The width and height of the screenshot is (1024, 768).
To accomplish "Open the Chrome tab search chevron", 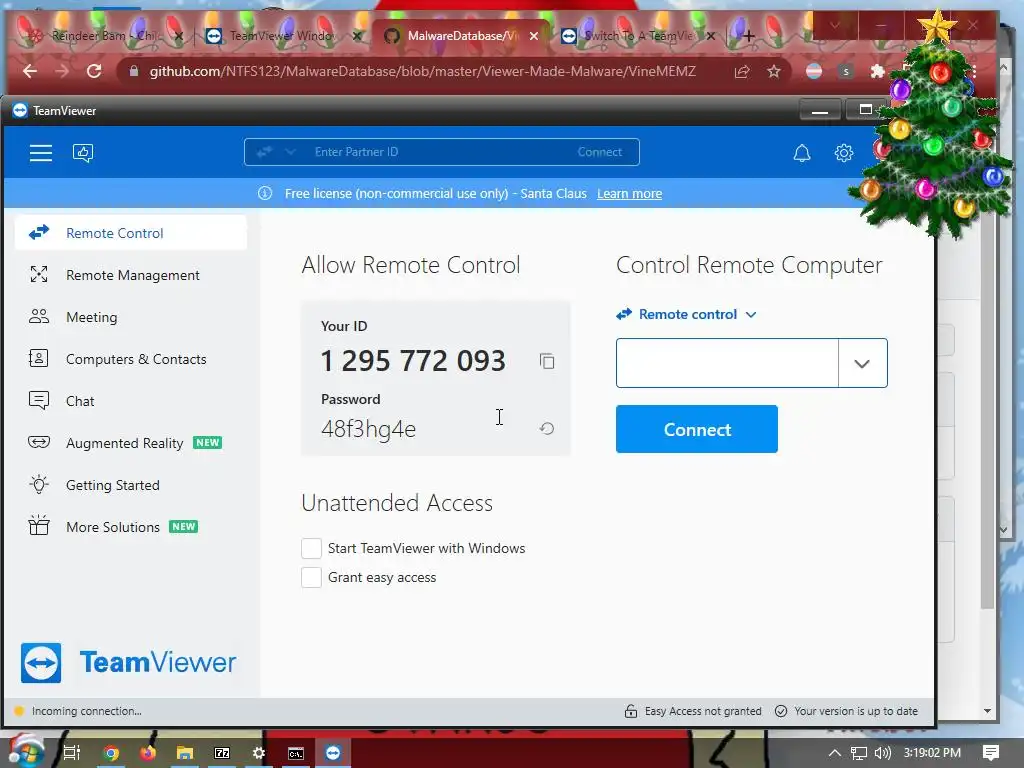I will (835, 26).
